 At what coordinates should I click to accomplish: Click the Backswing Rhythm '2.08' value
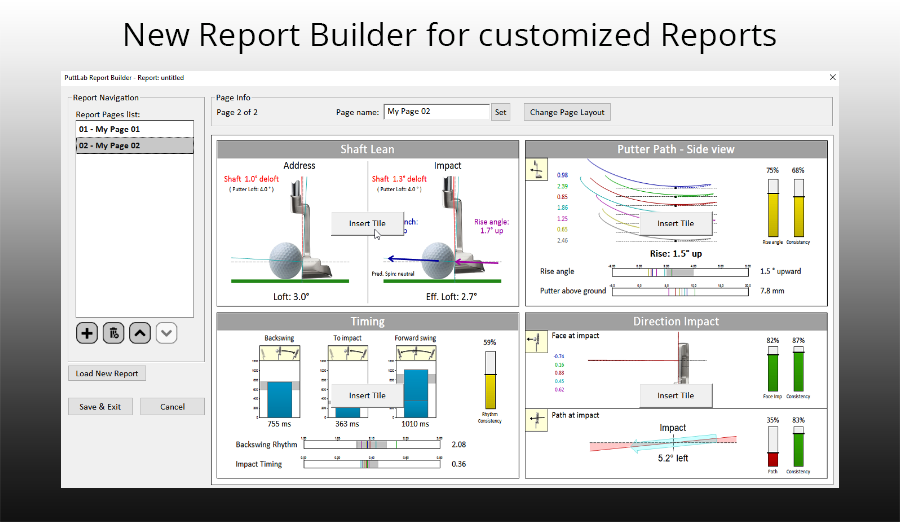[459, 444]
